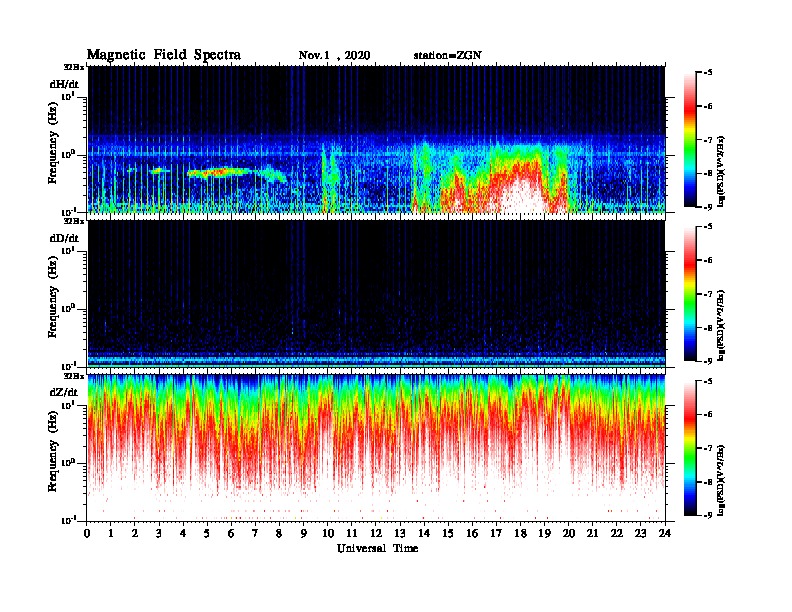
Task: Click hour tick label "23" on time axis
Action: 641,533
